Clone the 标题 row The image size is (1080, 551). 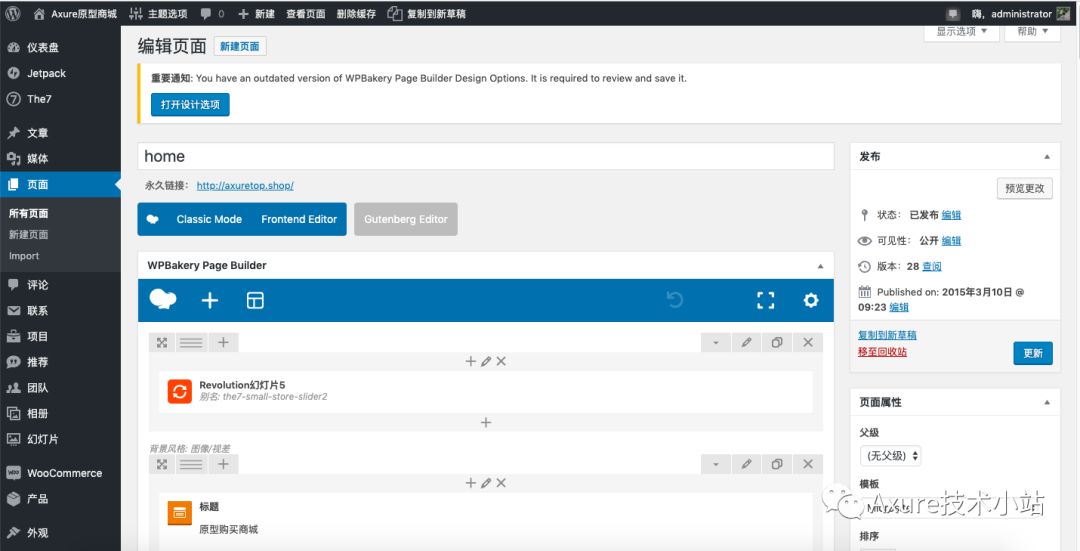pyautogui.click(x=777, y=464)
